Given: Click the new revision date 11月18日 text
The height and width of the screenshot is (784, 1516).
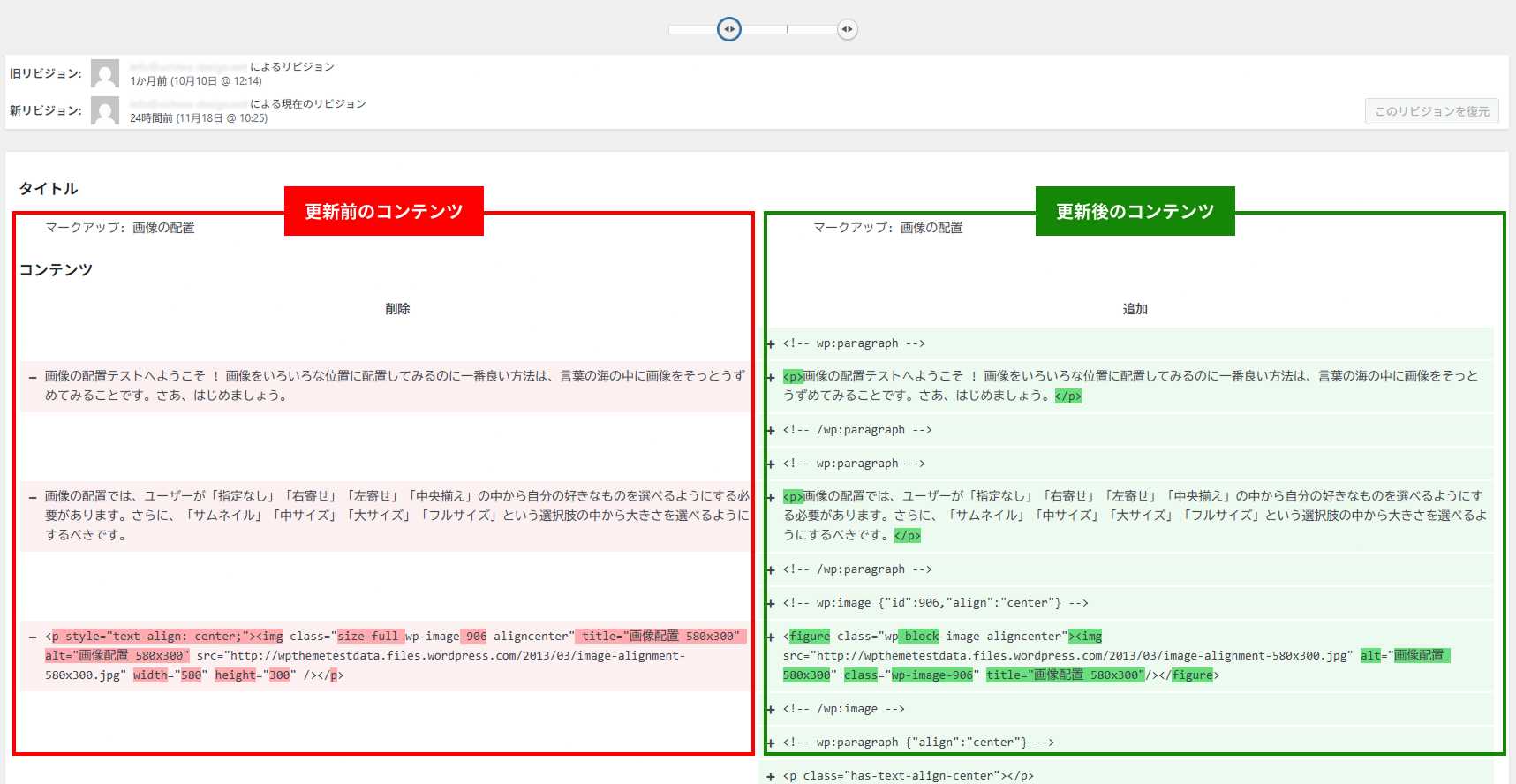Looking at the screenshot, I should (199, 118).
